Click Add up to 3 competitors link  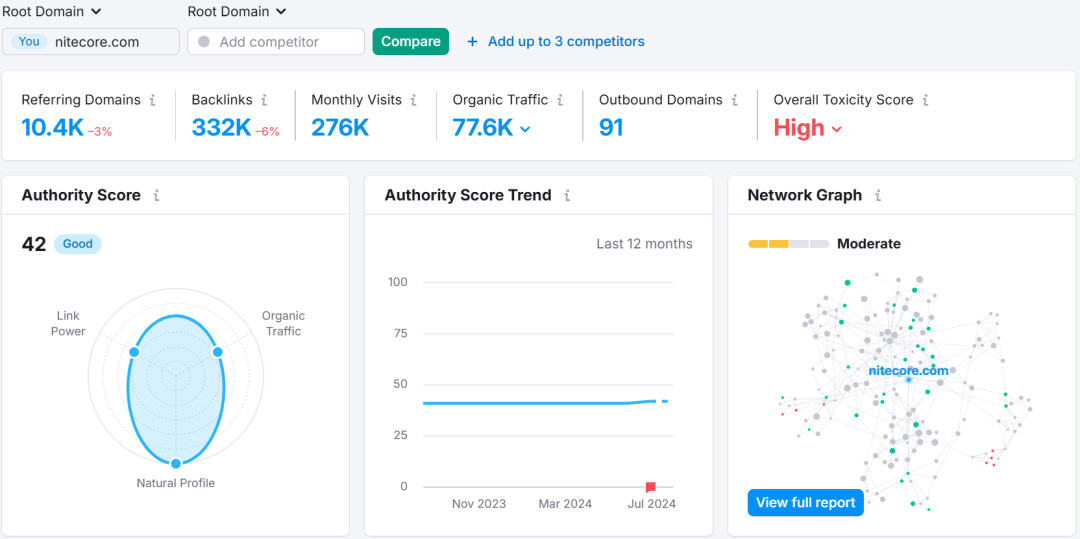point(556,42)
